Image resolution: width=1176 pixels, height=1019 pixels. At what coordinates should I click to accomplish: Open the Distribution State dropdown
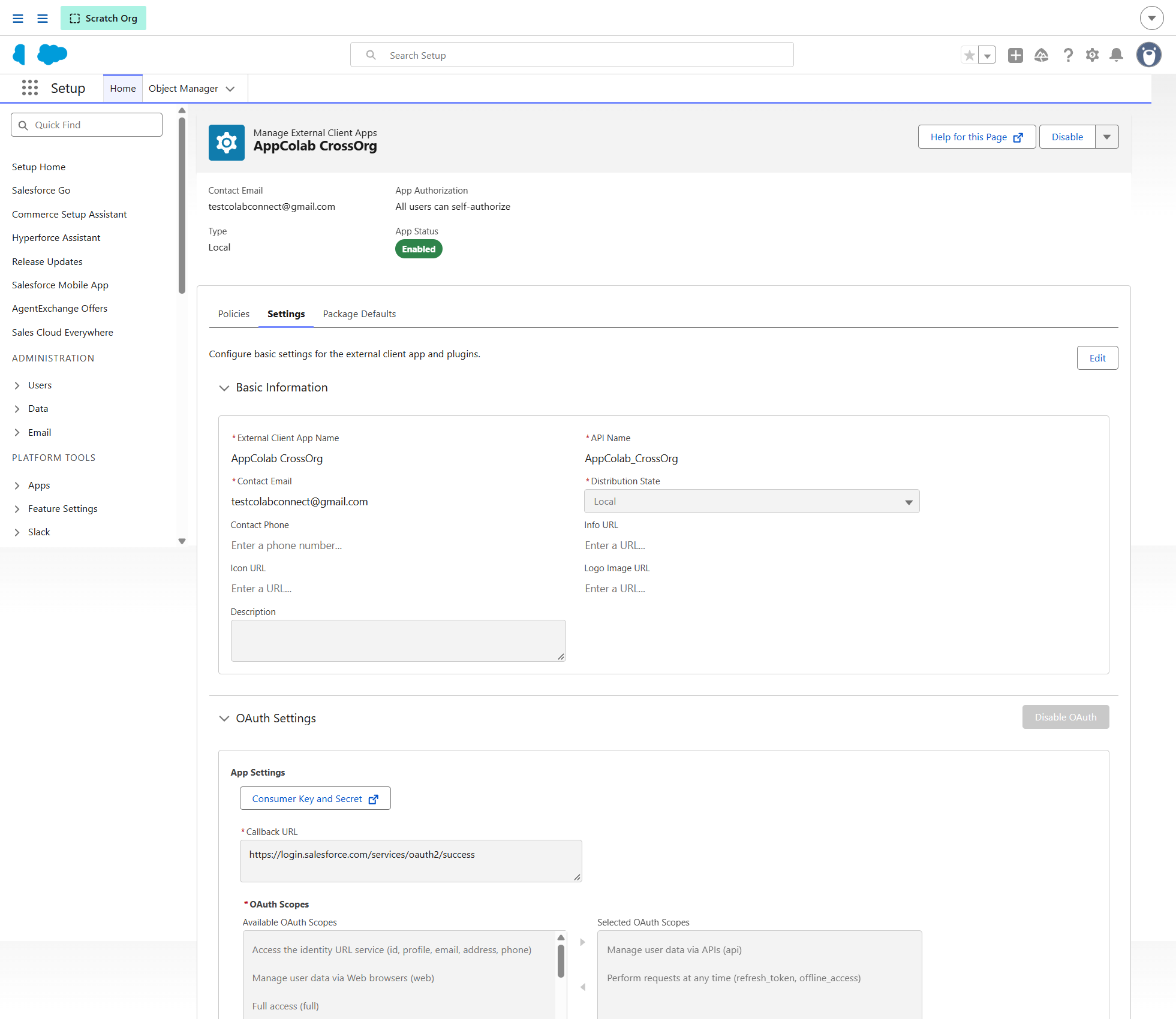tap(752, 501)
